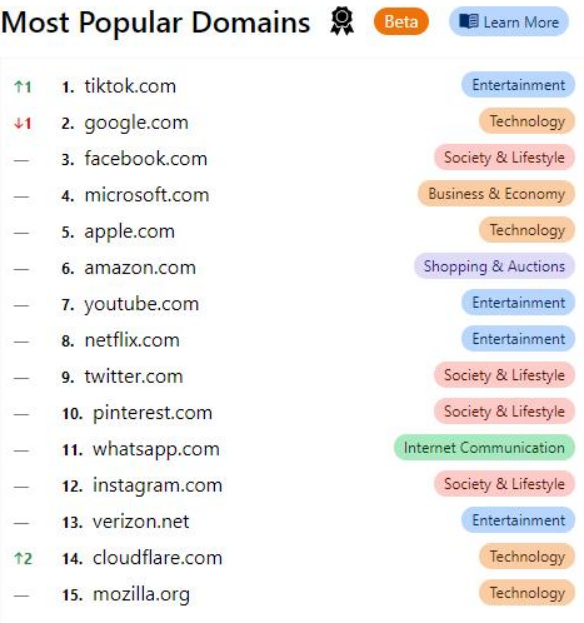Select the netflix.com domain entry

[132, 341]
